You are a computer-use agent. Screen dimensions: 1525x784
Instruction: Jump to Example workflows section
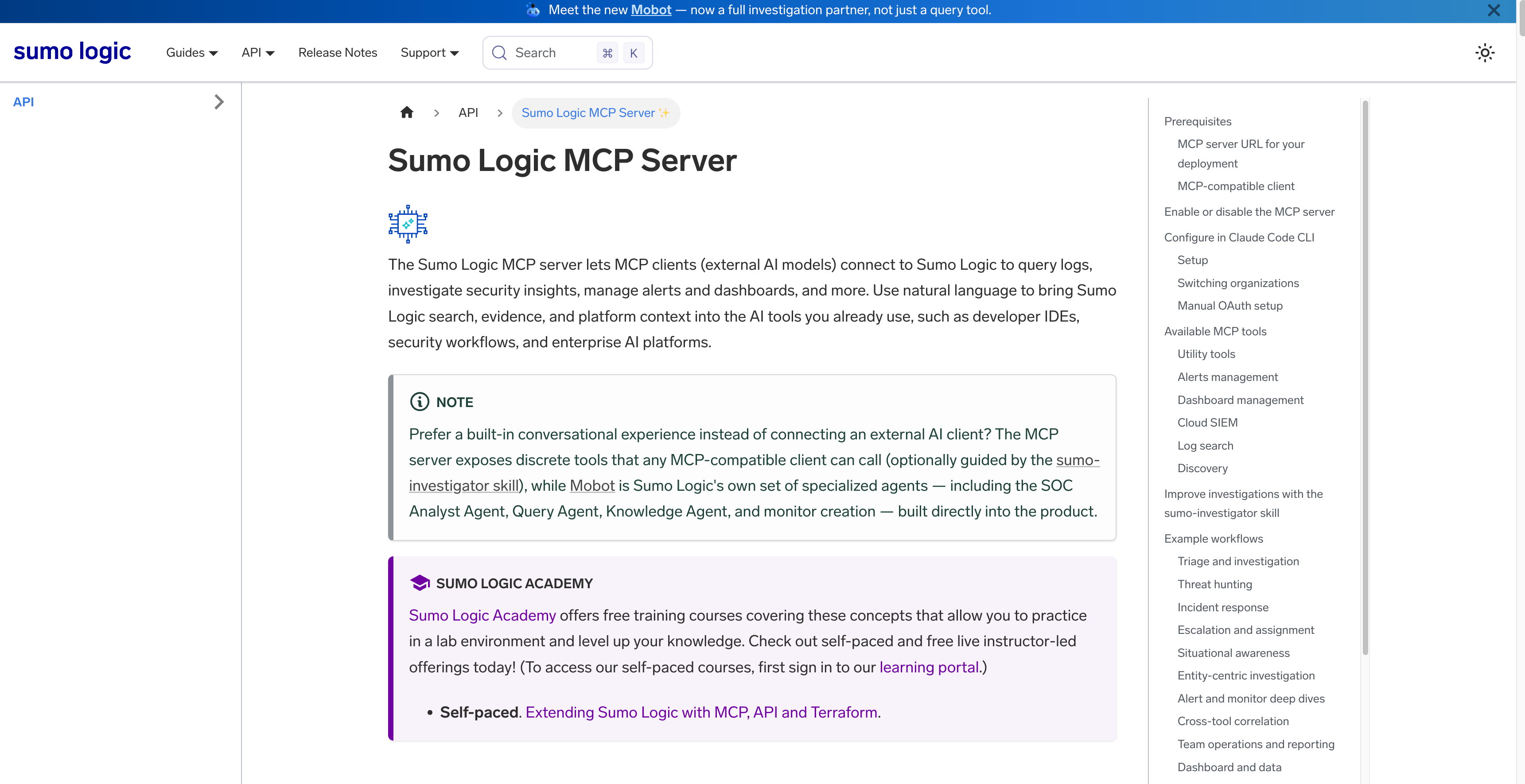pyautogui.click(x=1214, y=539)
